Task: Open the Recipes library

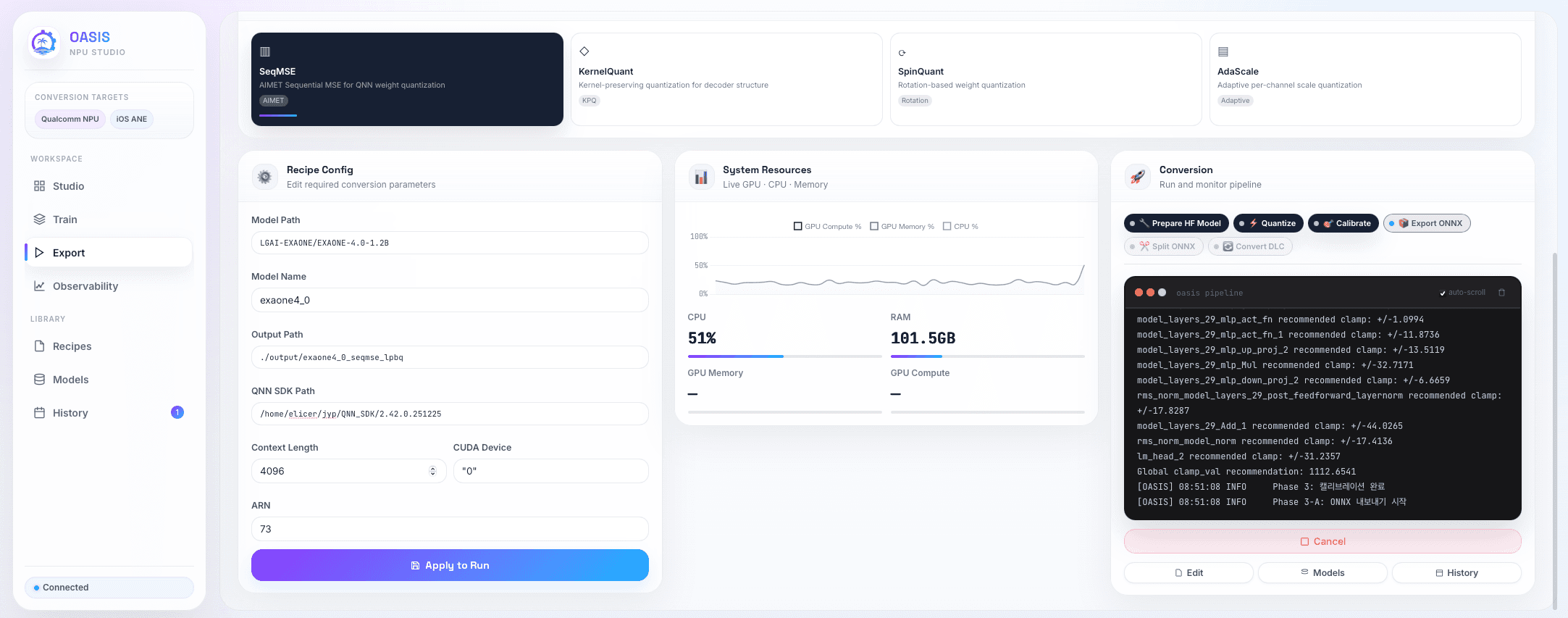Action: [x=109, y=346]
